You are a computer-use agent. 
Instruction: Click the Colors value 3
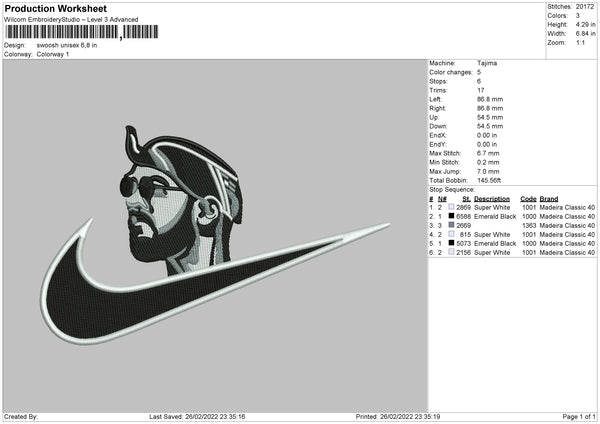click(x=578, y=16)
